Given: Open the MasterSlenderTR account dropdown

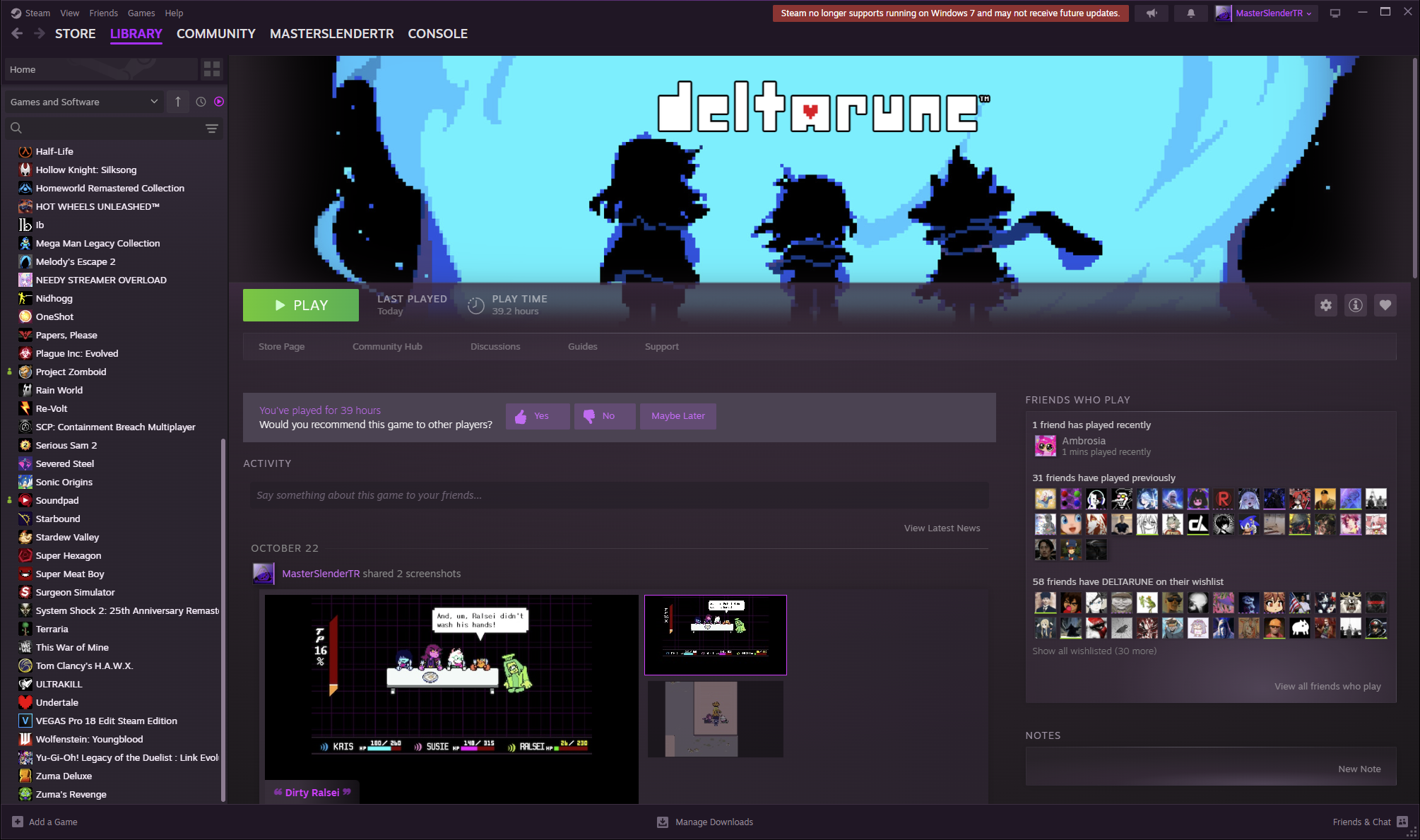Looking at the screenshot, I should (x=1265, y=13).
